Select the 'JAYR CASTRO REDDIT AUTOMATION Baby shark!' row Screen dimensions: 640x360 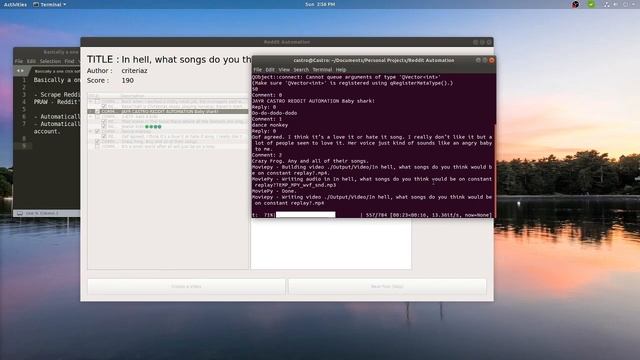[168, 111]
